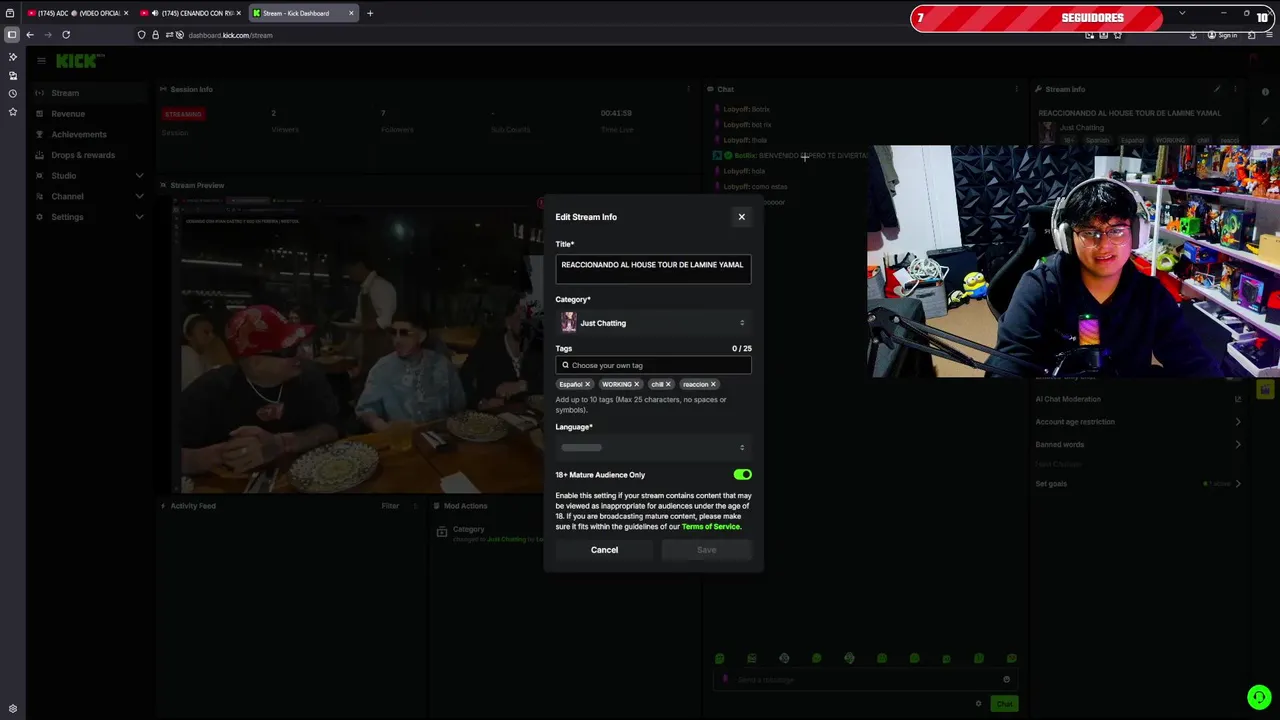Remove the WORKING tag

636,384
